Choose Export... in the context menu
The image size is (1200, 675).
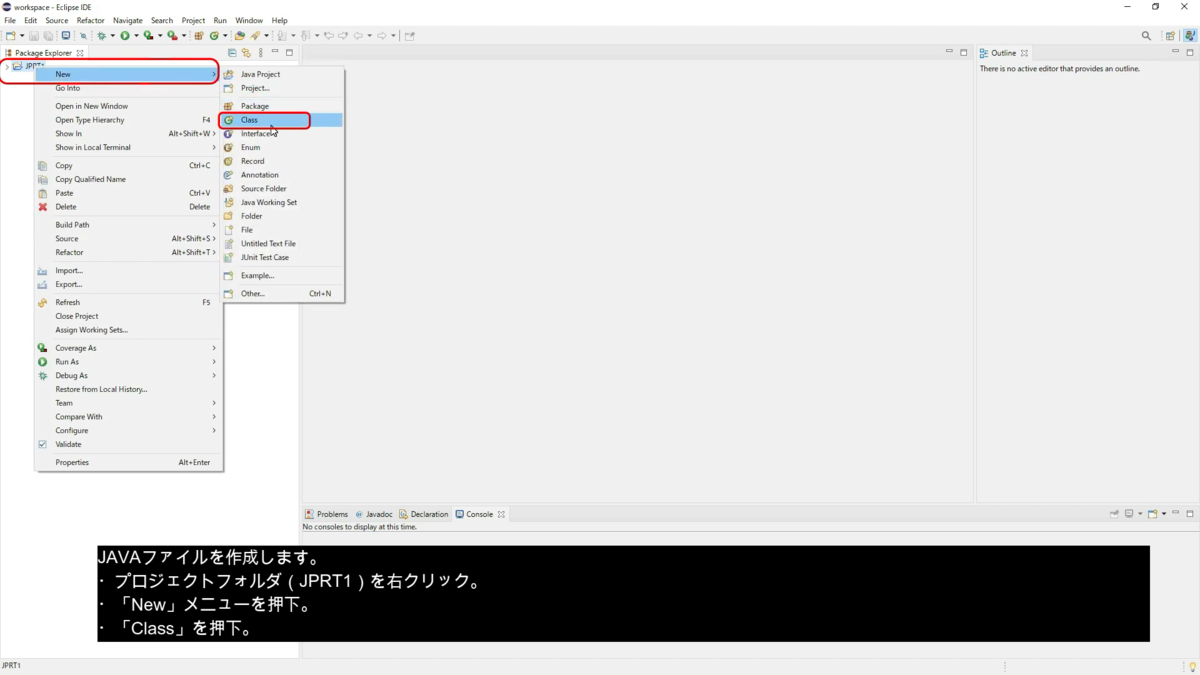point(129,284)
